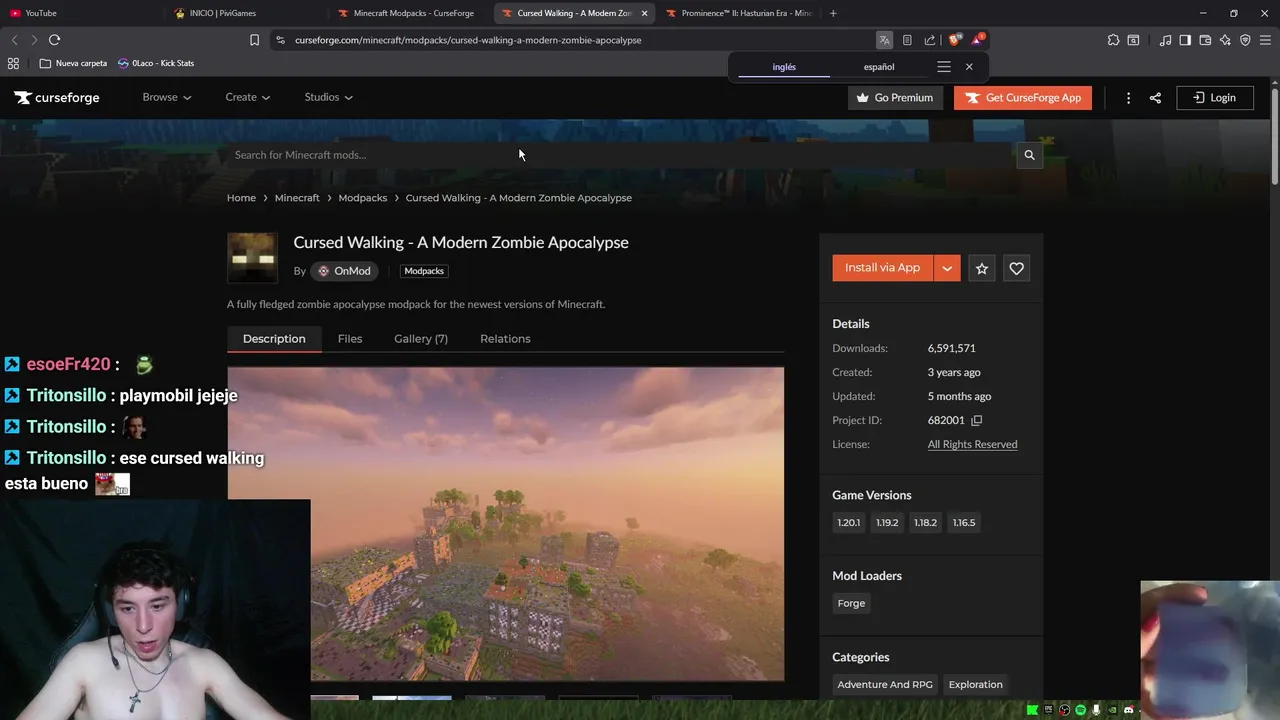Viewport: 1280px width, 720px height.
Task: Click the browser translate icon in the address bar
Action: pos(884,40)
